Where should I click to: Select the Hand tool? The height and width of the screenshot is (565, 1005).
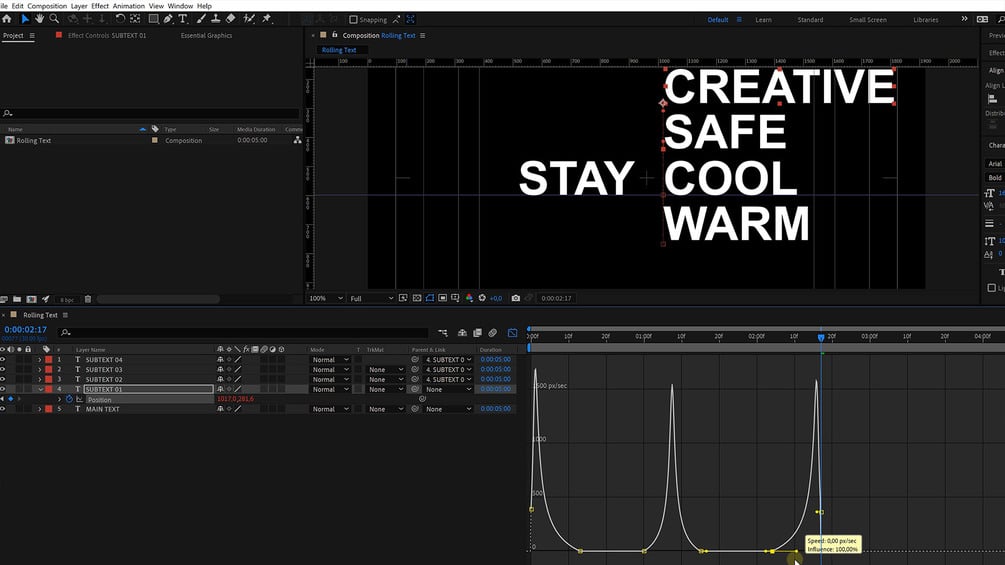40,19
